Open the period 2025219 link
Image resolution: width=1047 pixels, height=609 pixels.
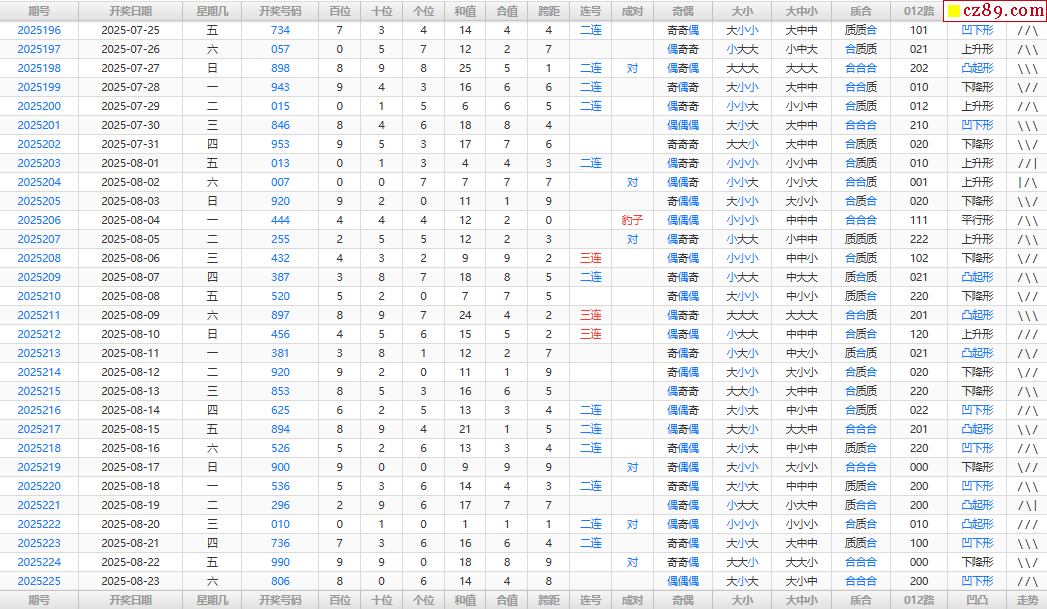coord(39,467)
